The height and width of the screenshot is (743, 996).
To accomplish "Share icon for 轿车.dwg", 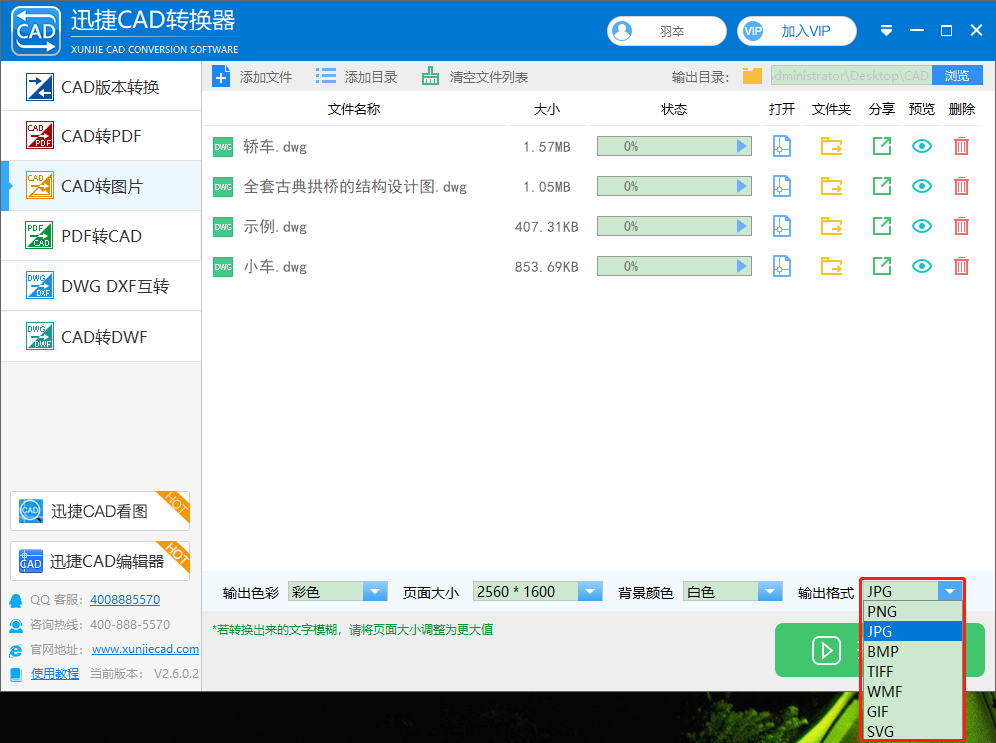I will tap(882, 147).
